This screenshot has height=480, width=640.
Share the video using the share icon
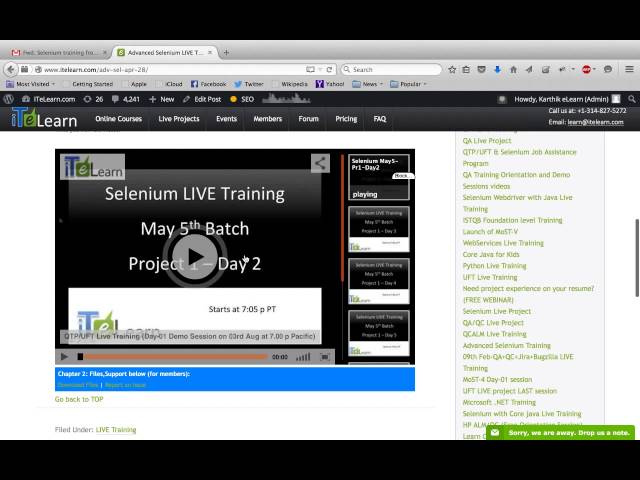point(320,163)
